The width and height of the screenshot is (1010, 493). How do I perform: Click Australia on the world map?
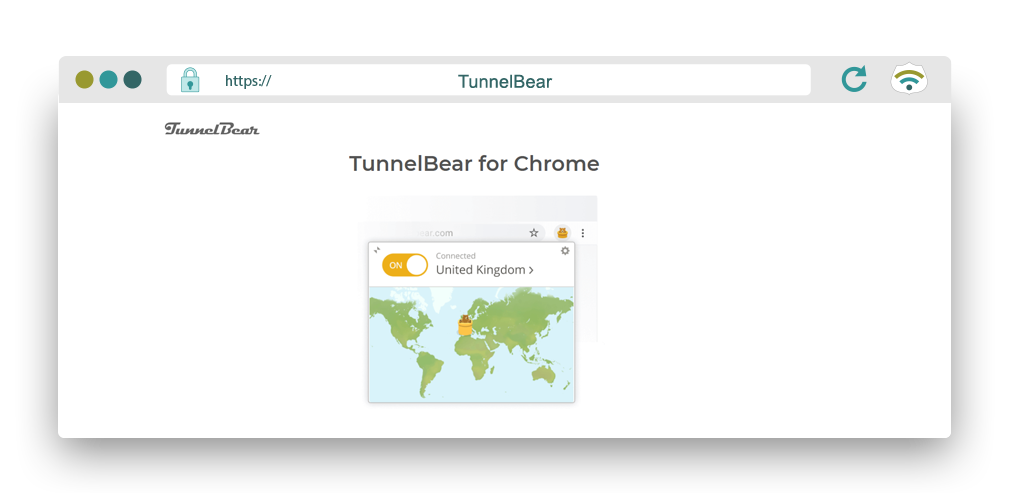coord(545,373)
